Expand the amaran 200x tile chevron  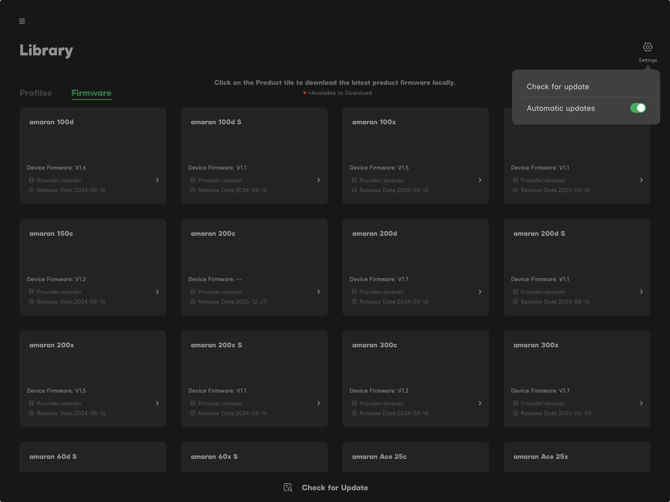point(157,403)
